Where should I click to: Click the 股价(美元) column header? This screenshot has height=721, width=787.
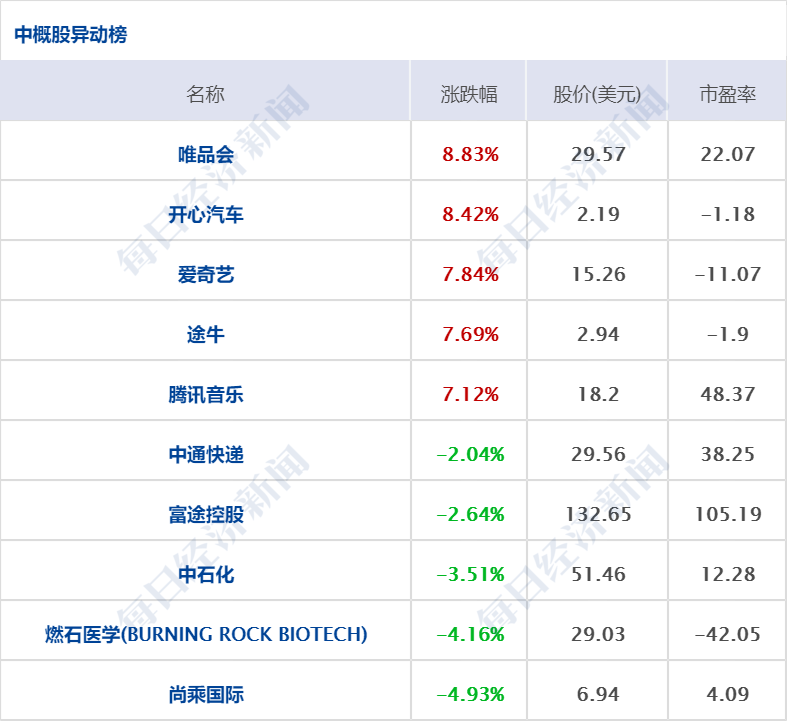(x=597, y=94)
